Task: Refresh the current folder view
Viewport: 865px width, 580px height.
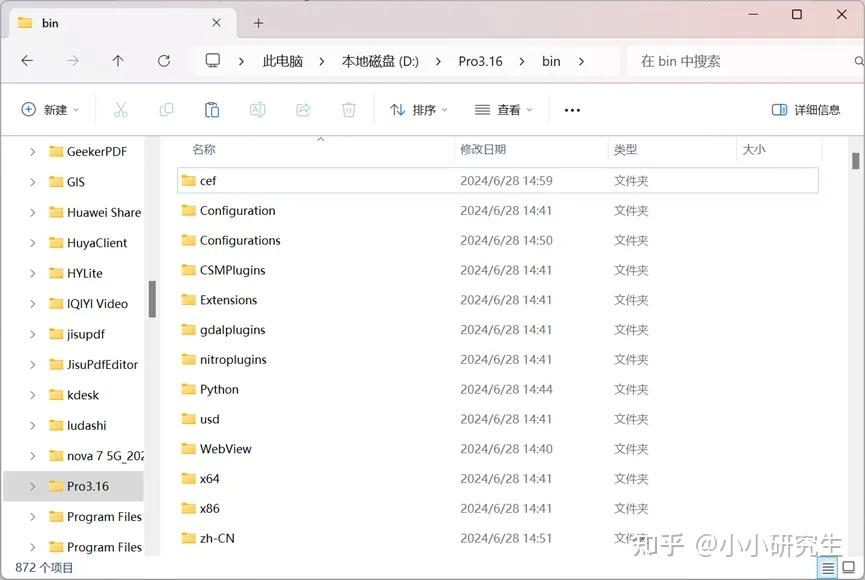Action: tap(164, 61)
